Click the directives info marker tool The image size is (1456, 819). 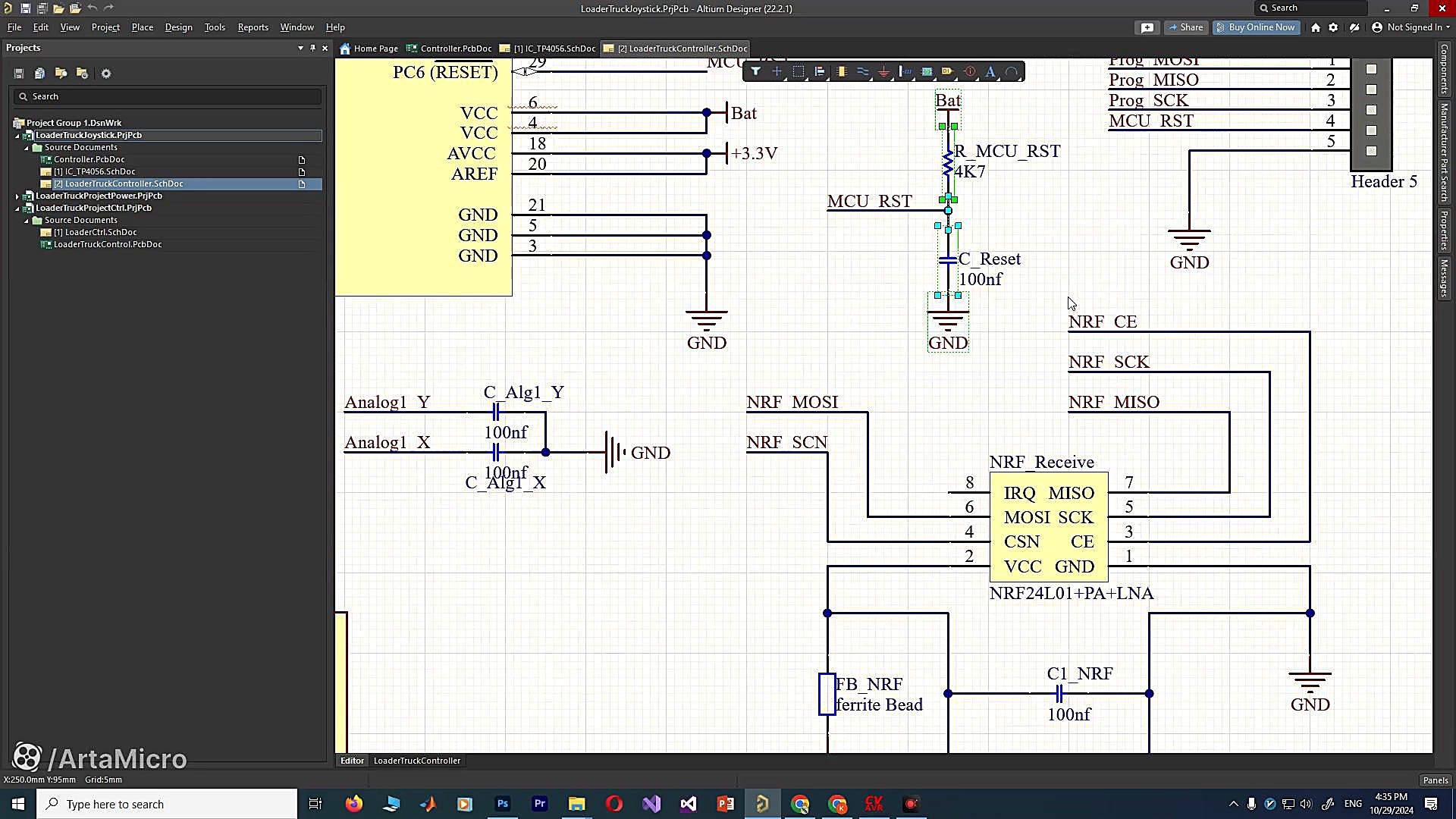[969, 72]
